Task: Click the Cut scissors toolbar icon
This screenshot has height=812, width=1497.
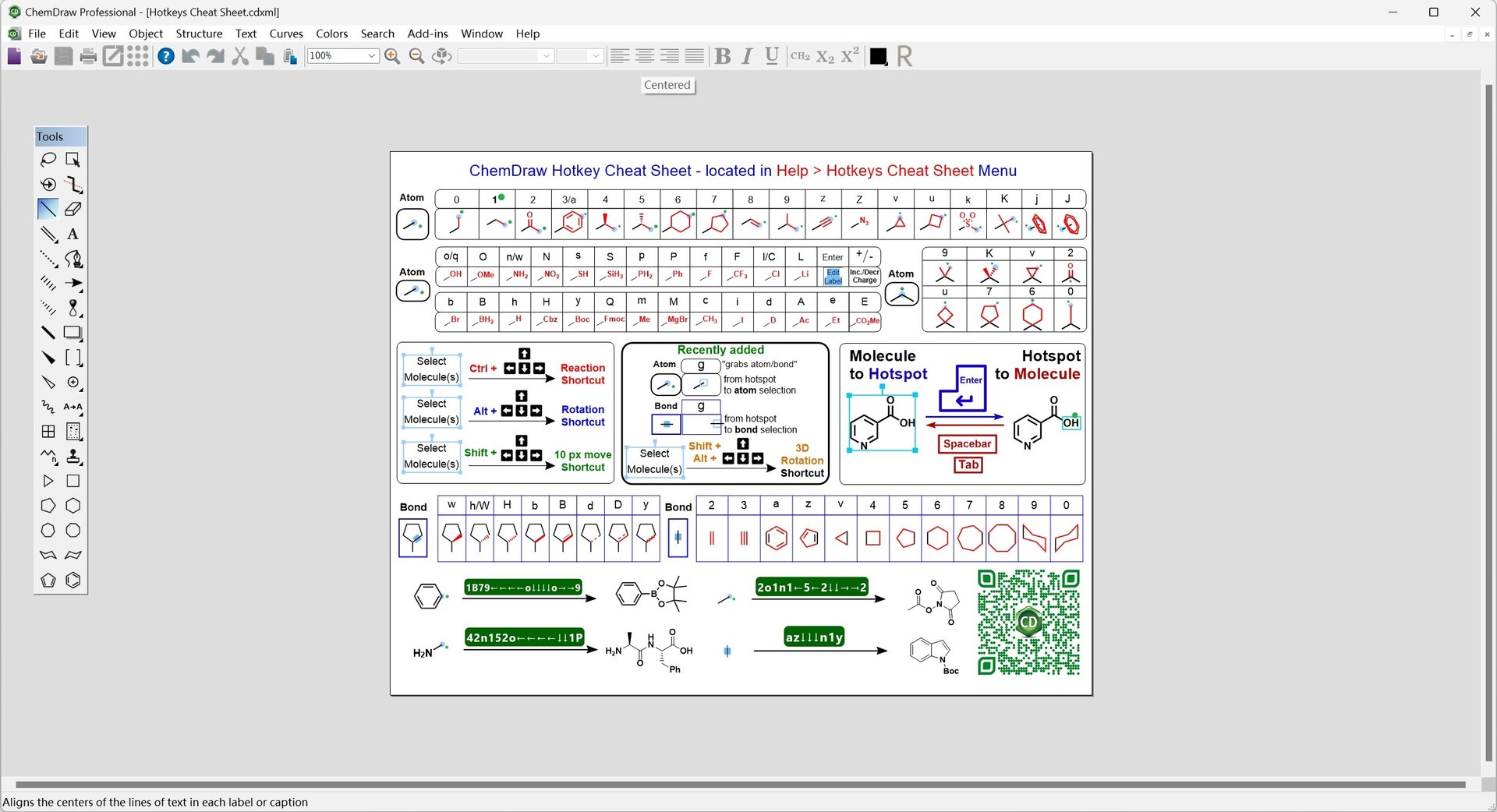Action: [240, 56]
